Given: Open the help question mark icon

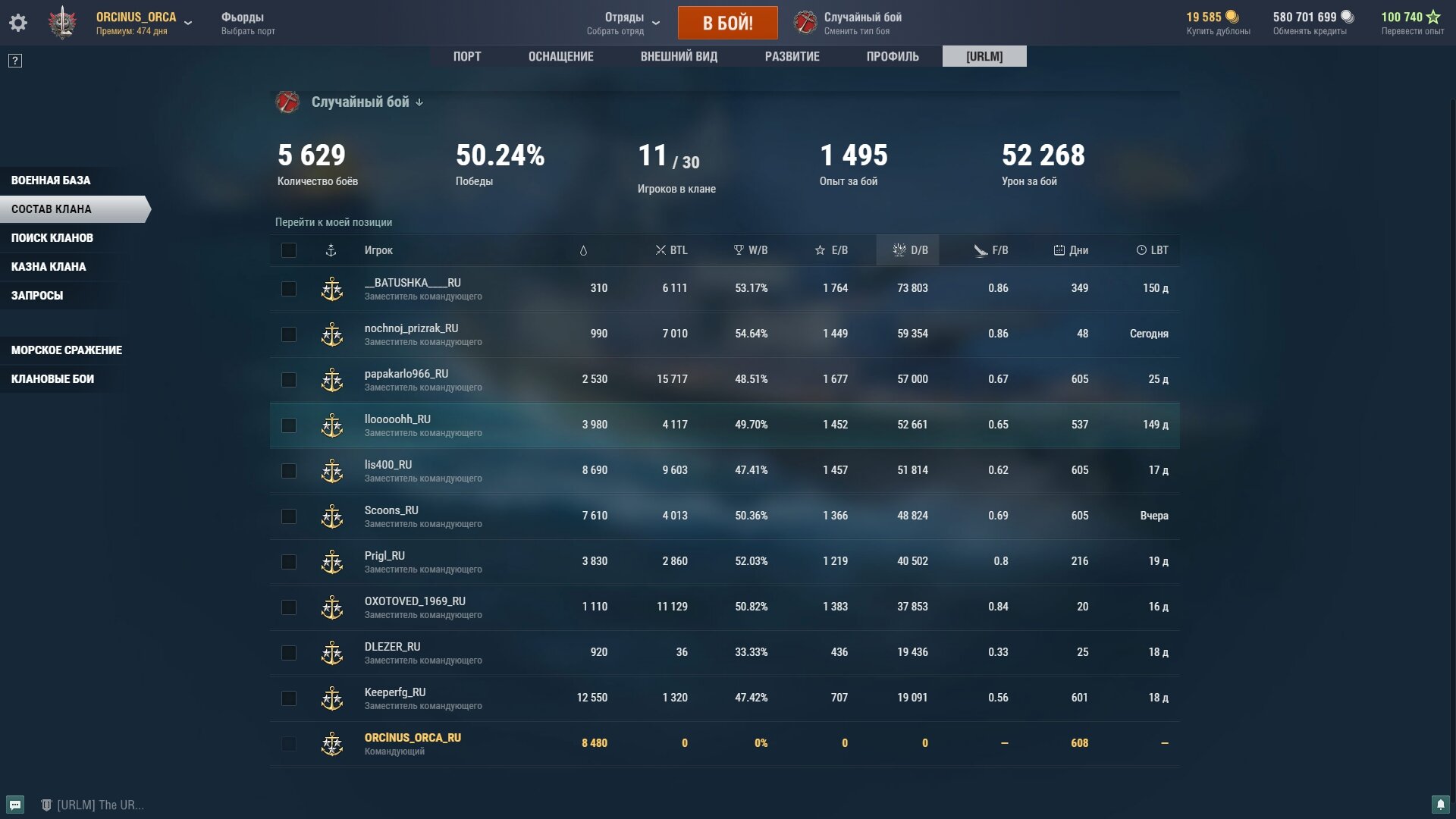Looking at the screenshot, I should [x=15, y=61].
